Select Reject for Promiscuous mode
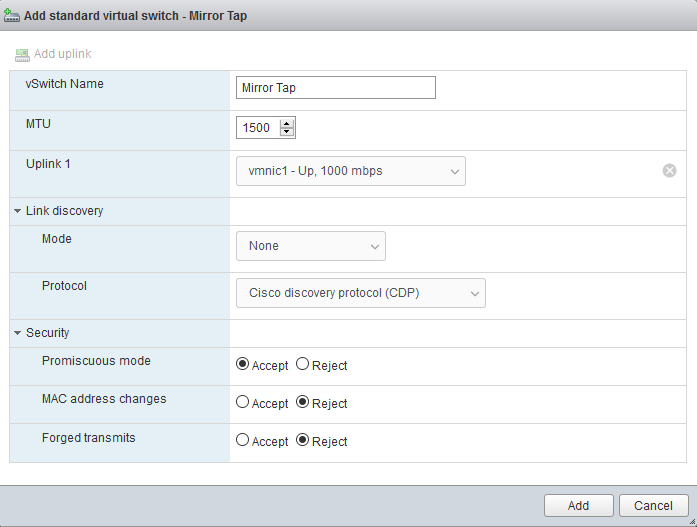This screenshot has height=527, width=697. point(303,365)
